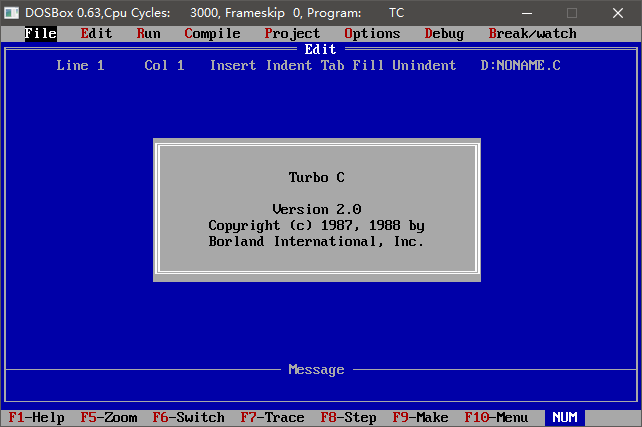
Task: Open the Debug menu
Action: pyautogui.click(x=444, y=33)
